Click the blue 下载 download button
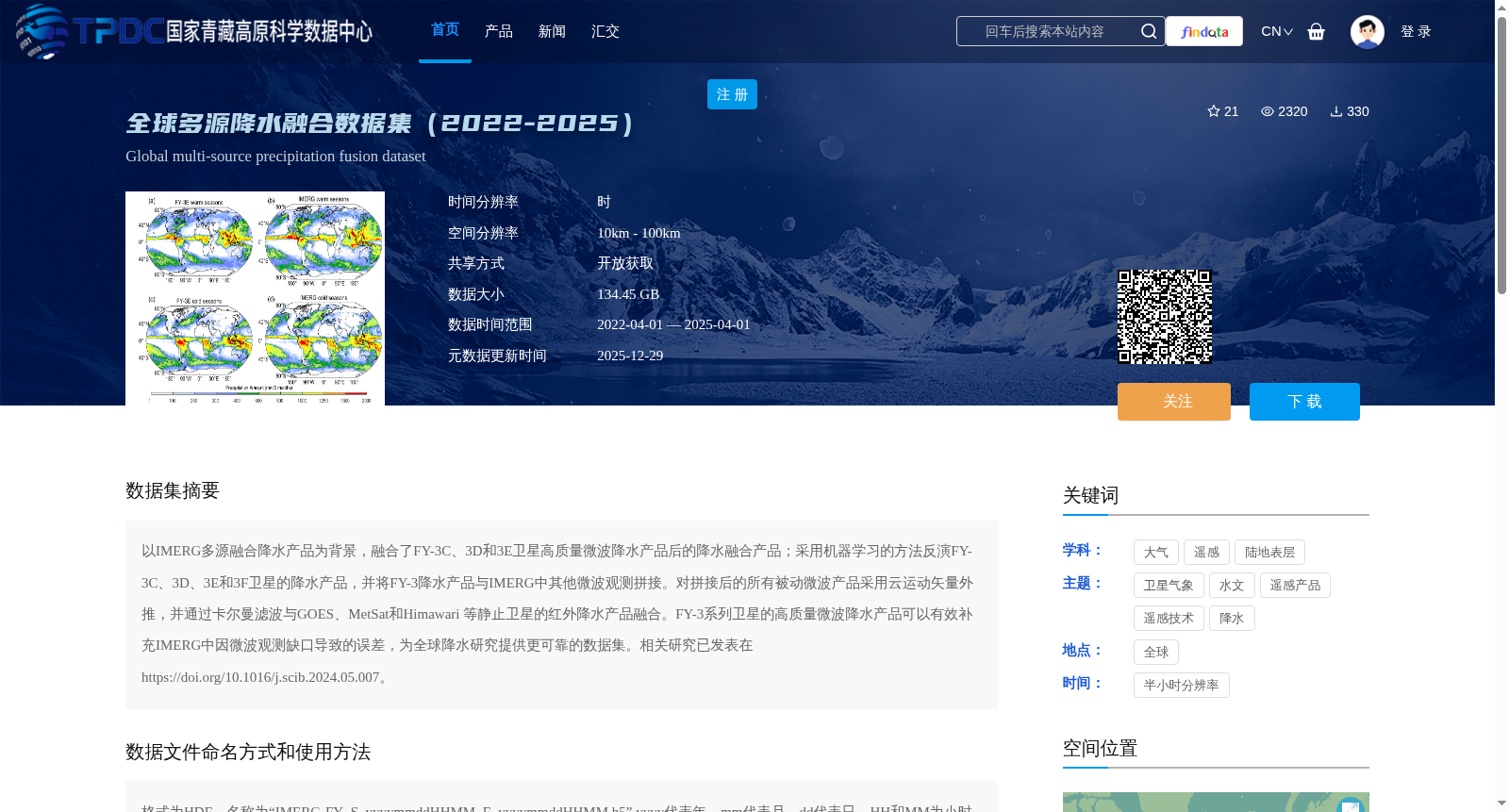This screenshot has height=812, width=1509. 1304,402
